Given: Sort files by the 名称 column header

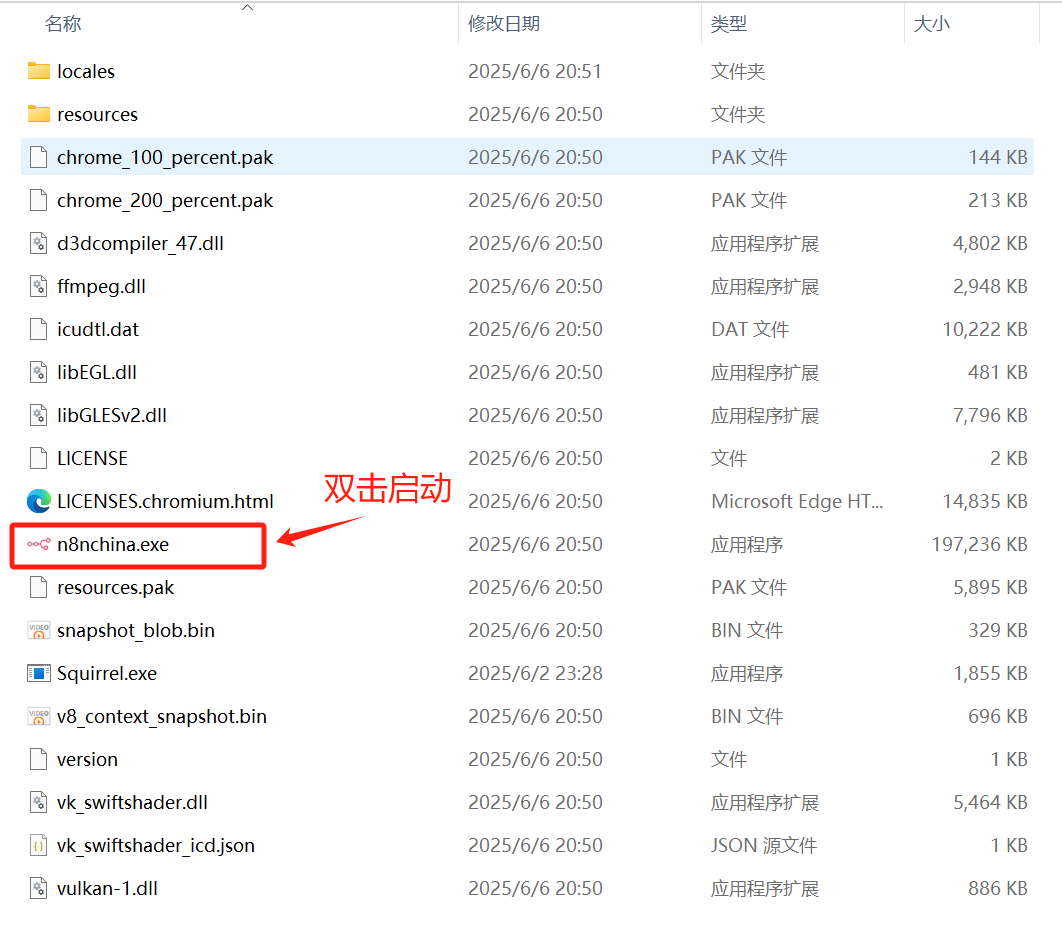Looking at the screenshot, I should pos(63,24).
